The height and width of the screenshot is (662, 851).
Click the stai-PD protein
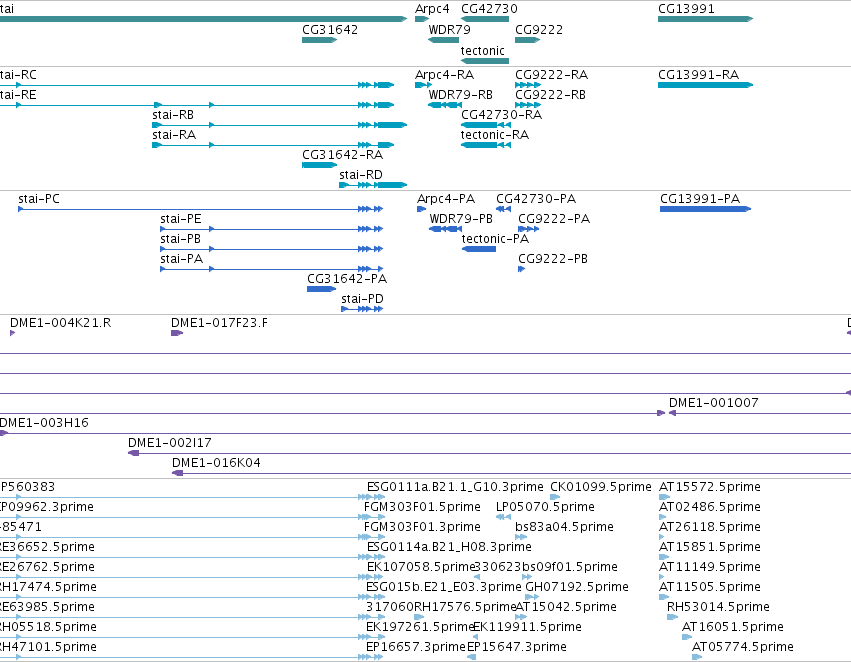pos(362,309)
